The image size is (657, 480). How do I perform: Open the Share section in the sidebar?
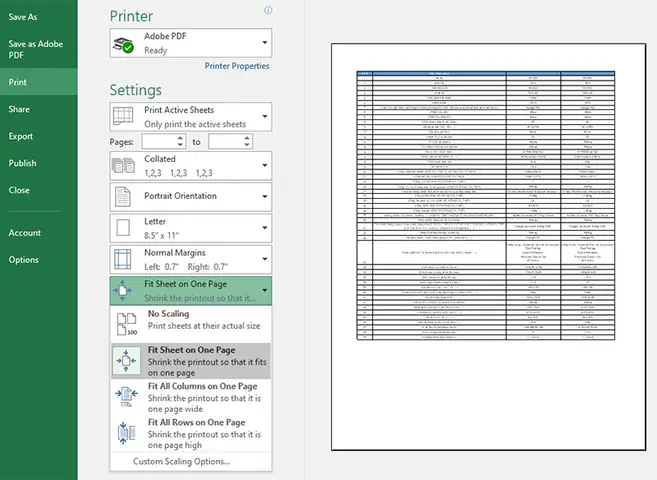(x=39, y=109)
